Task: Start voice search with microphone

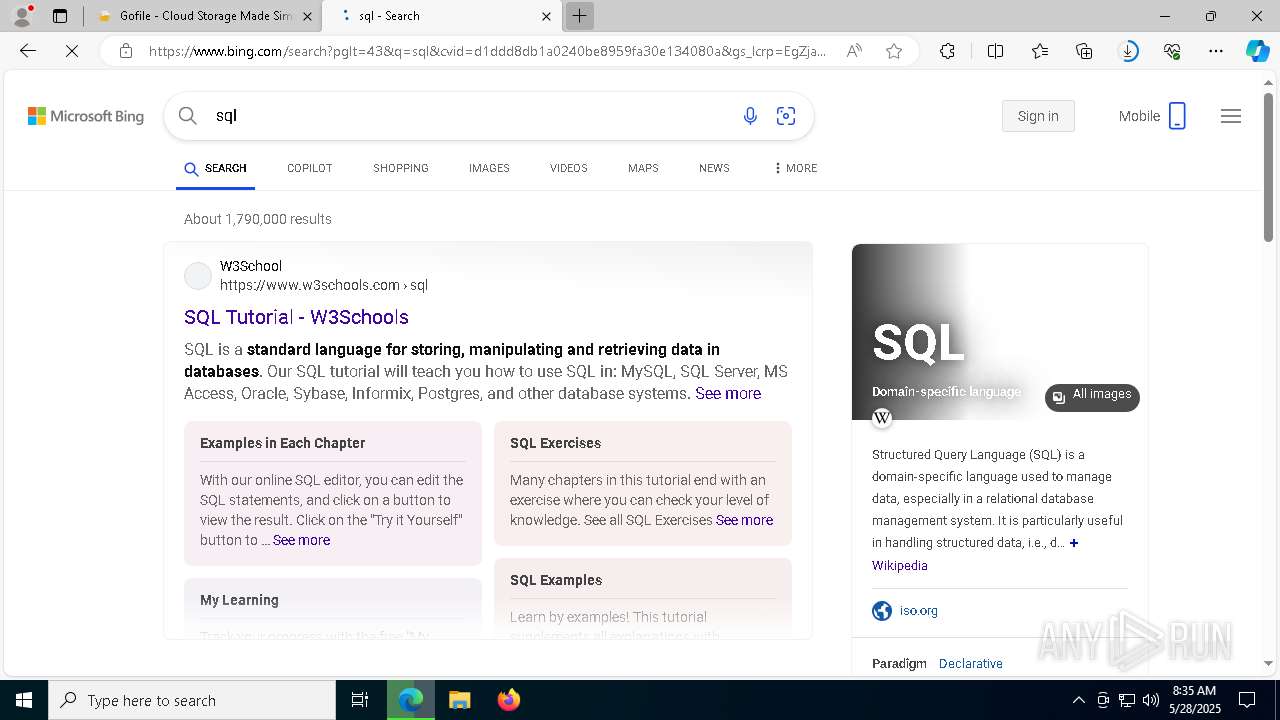Action: [750, 116]
